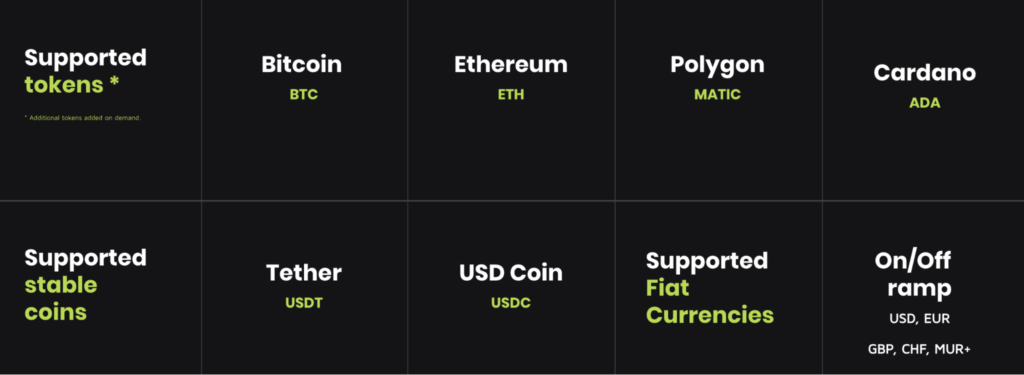Select the USDT ticker label

[x=304, y=303]
